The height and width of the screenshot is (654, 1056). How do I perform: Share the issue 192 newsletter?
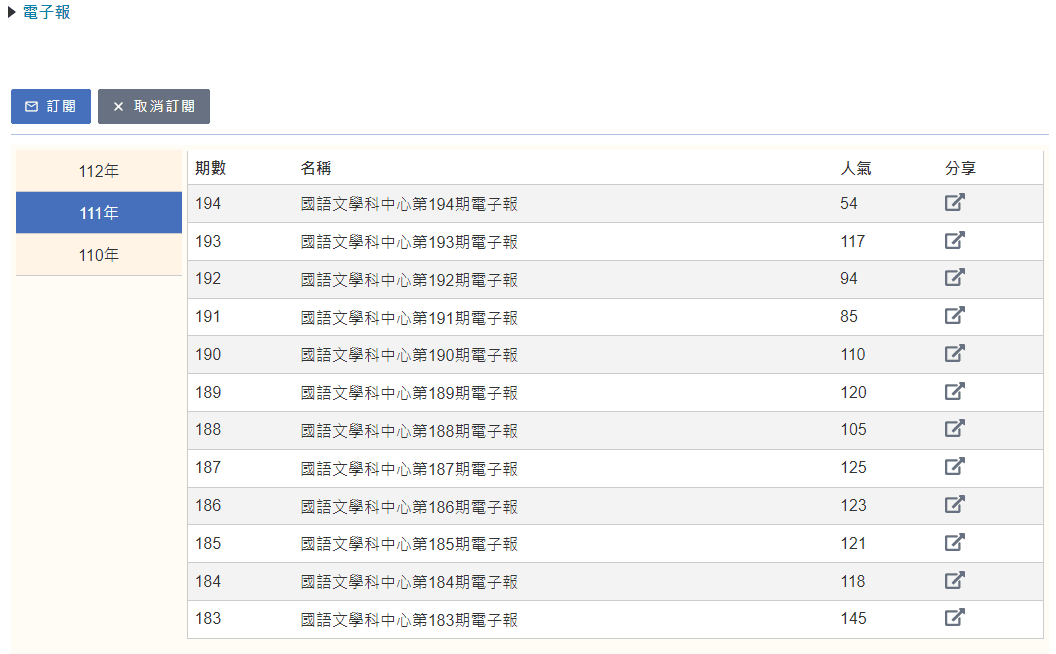(954, 277)
